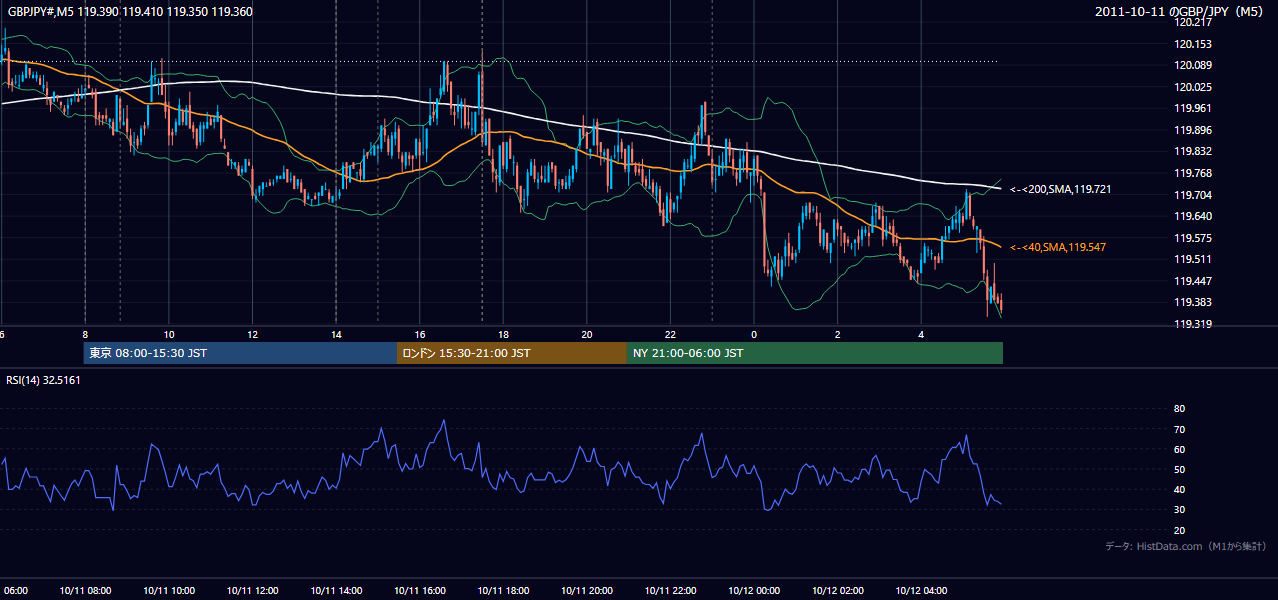This screenshot has width=1278, height=600.
Task: Click RSI scale value 80
Action: (x=1179, y=409)
